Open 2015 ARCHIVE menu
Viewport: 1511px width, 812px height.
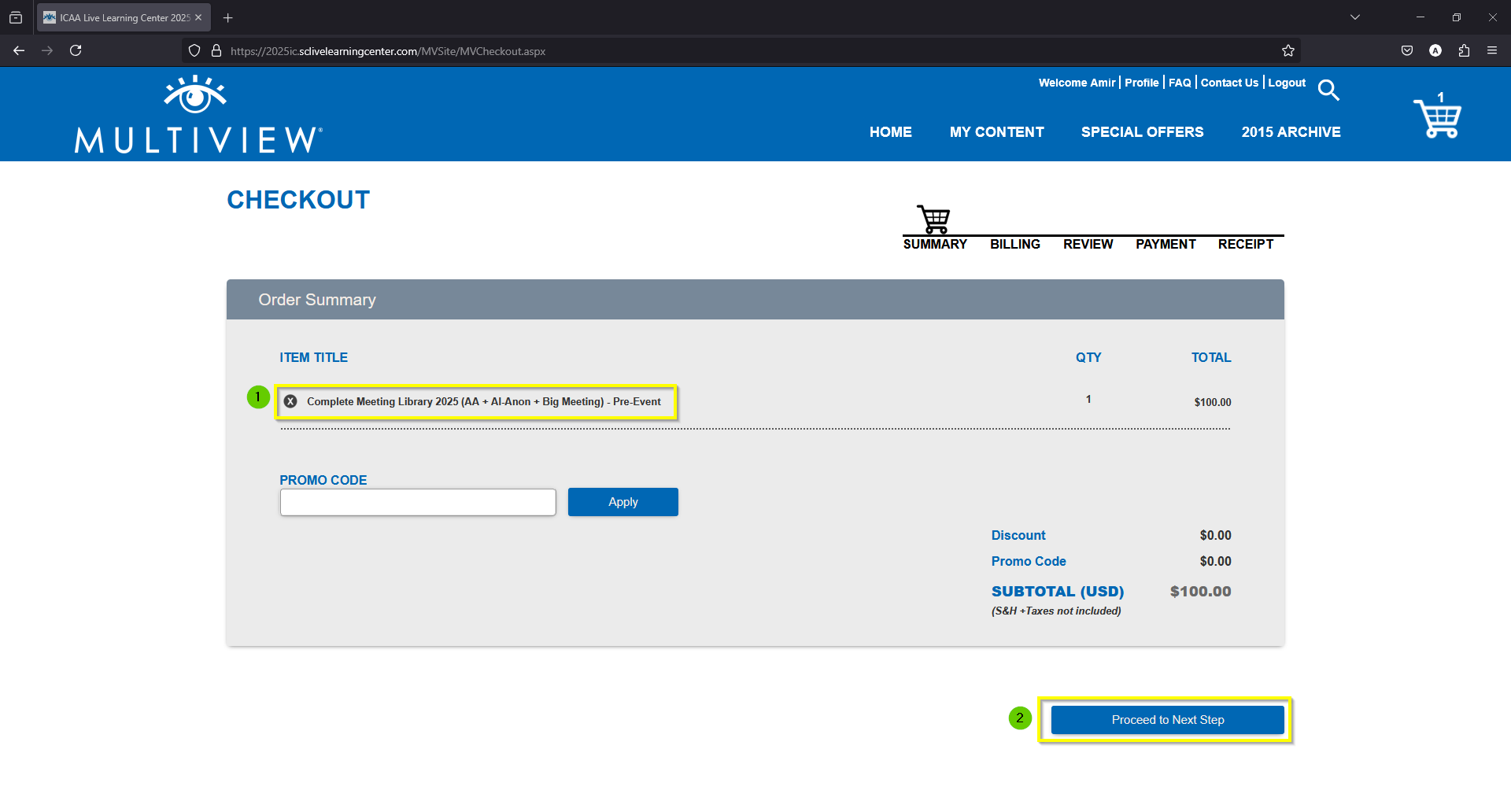coord(1291,132)
